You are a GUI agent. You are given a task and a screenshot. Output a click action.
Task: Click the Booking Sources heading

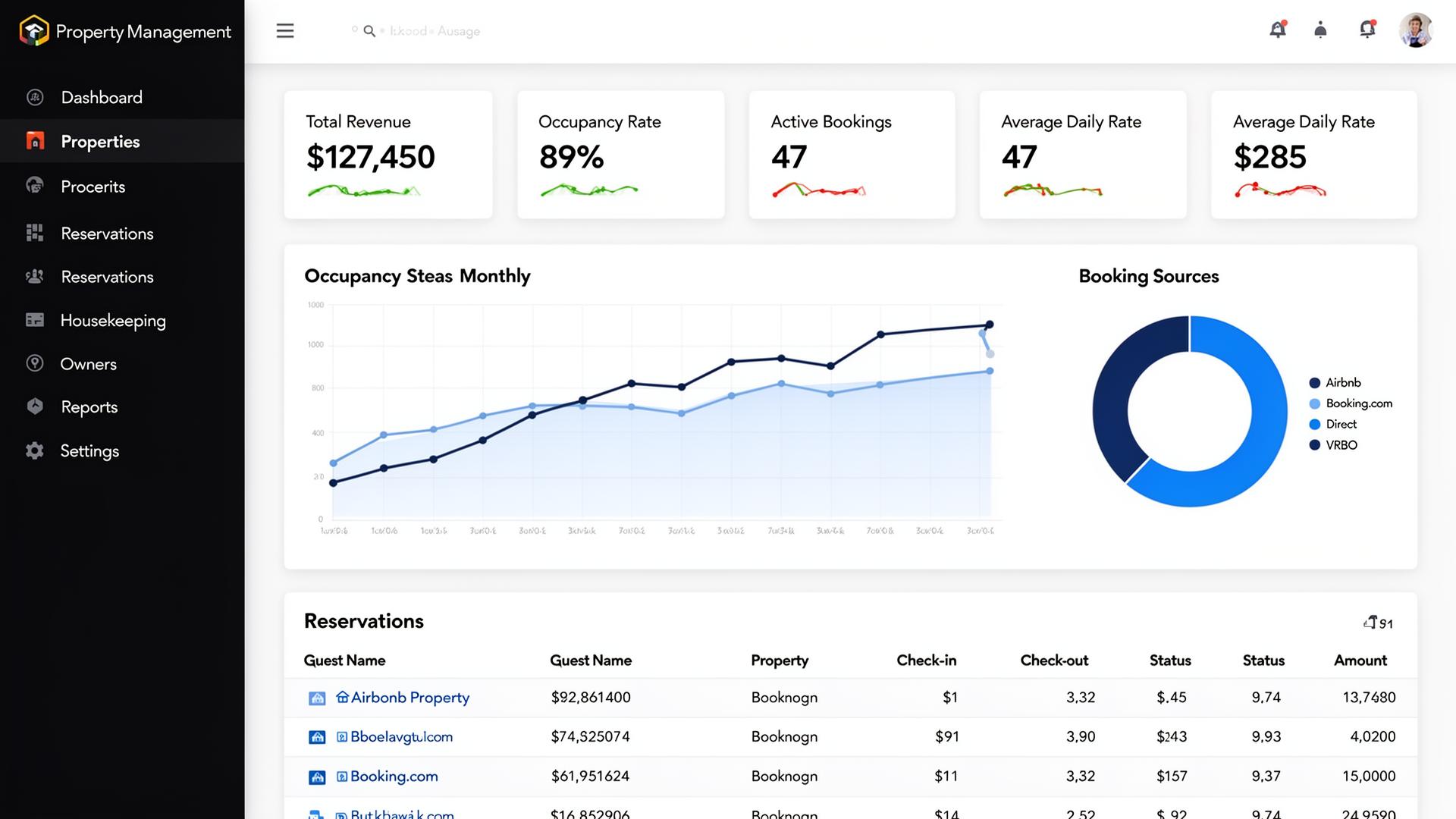(x=1149, y=276)
